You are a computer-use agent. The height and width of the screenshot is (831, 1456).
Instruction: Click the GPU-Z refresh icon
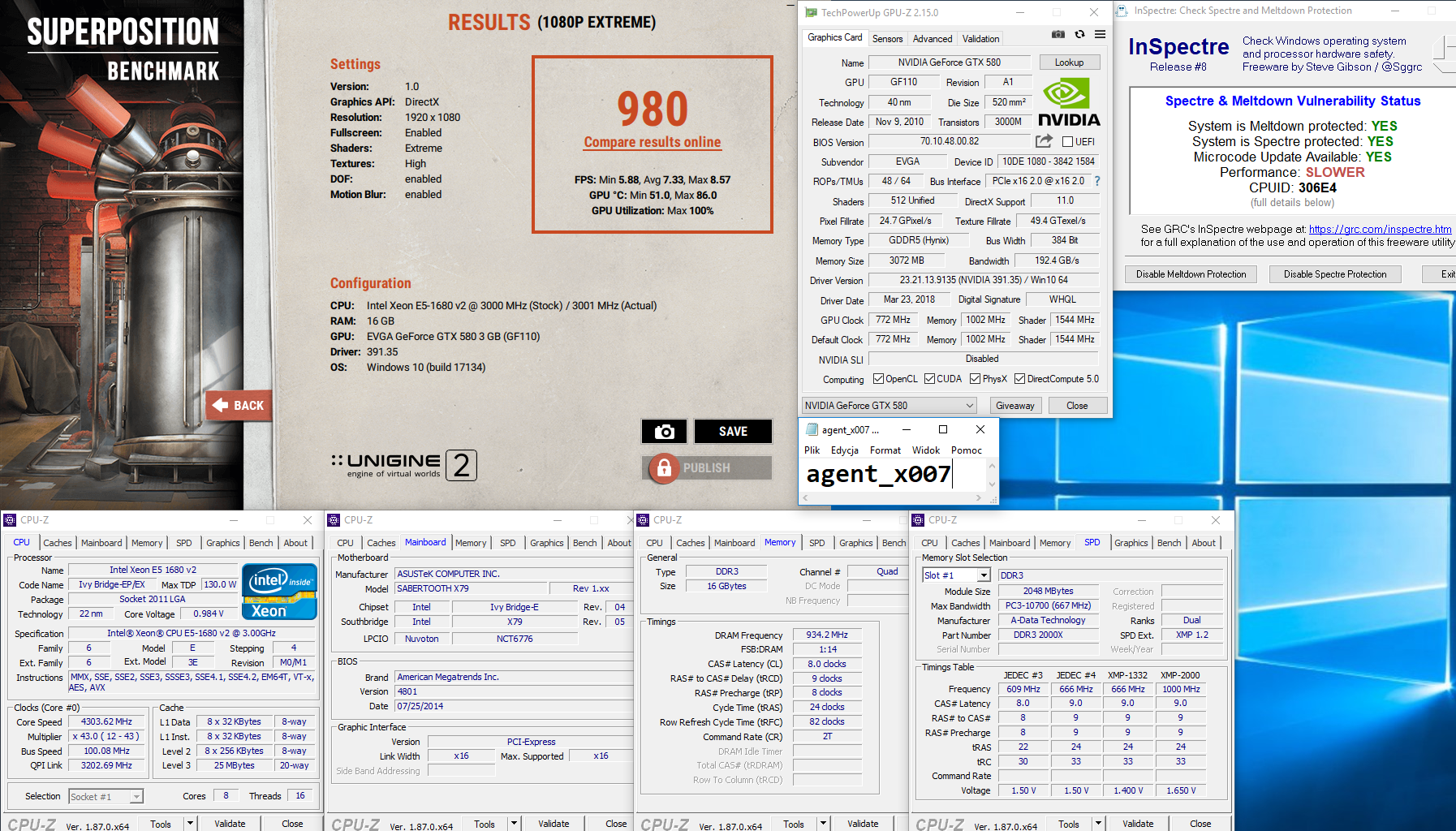pos(1079,34)
